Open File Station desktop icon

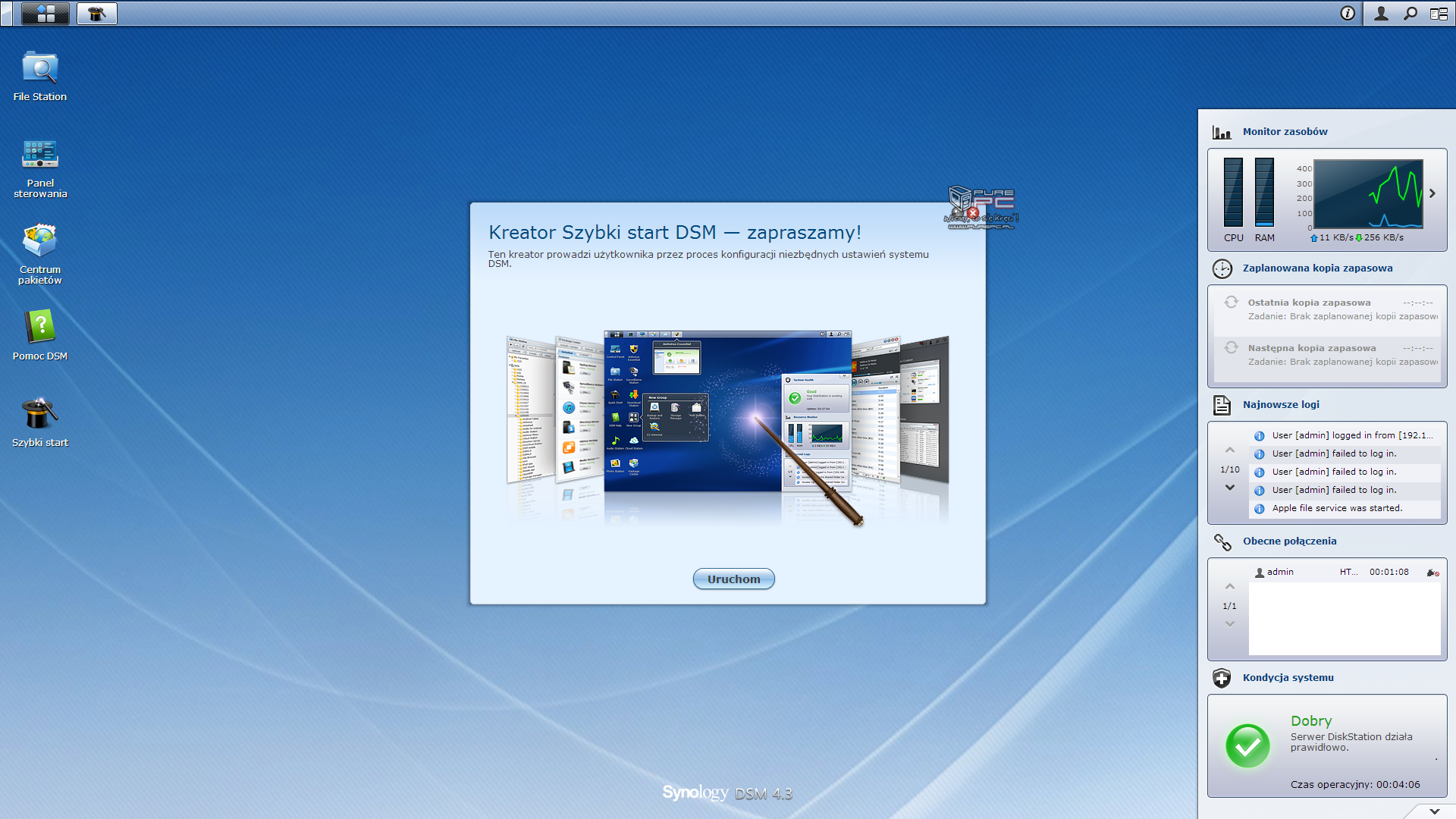pyautogui.click(x=40, y=77)
